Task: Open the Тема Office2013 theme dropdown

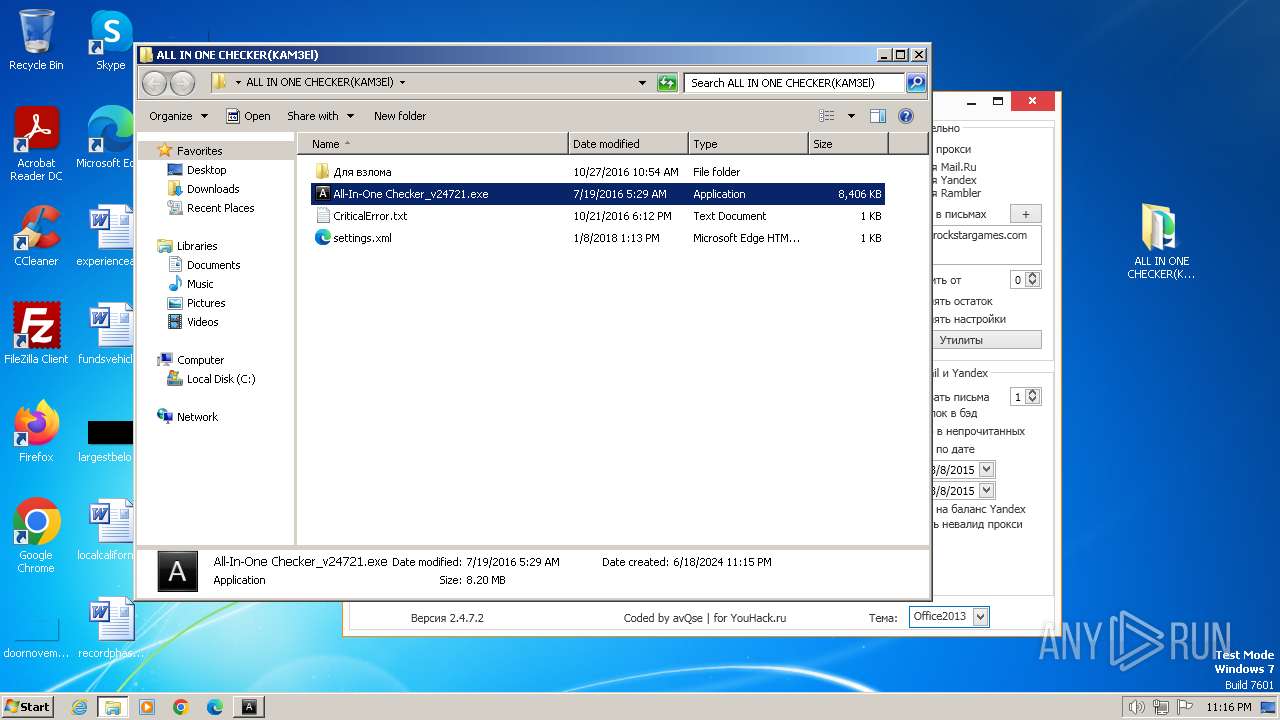Action: (949, 617)
